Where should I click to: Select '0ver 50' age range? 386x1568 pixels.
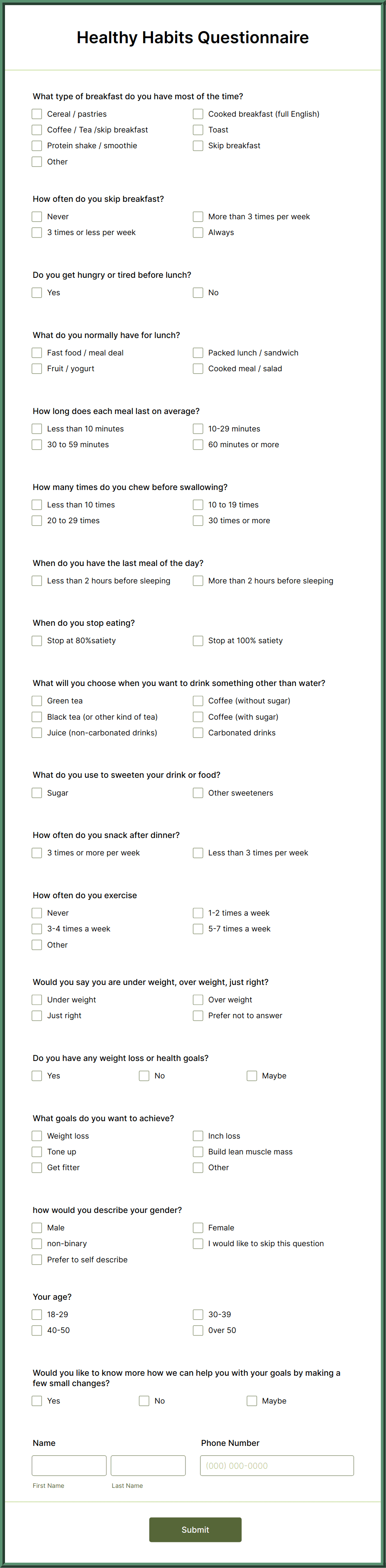click(198, 1330)
